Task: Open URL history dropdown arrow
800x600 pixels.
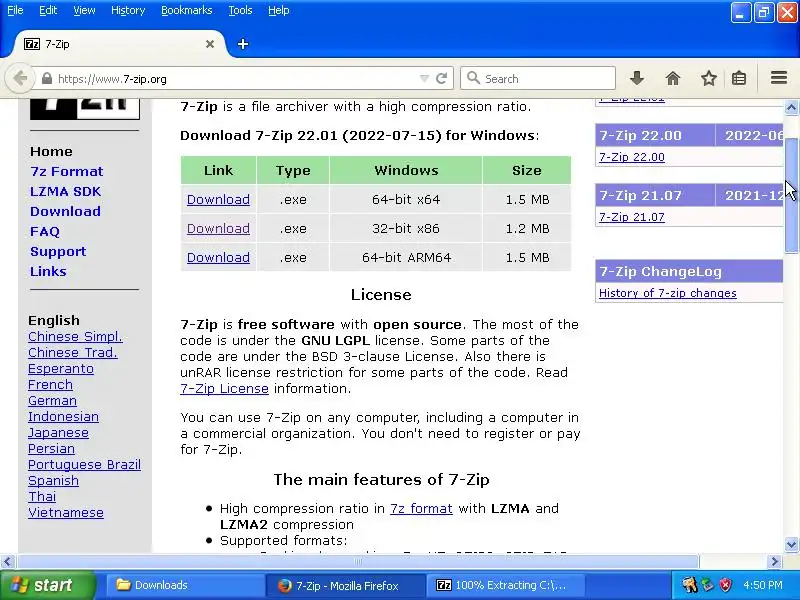Action: click(424, 79)
